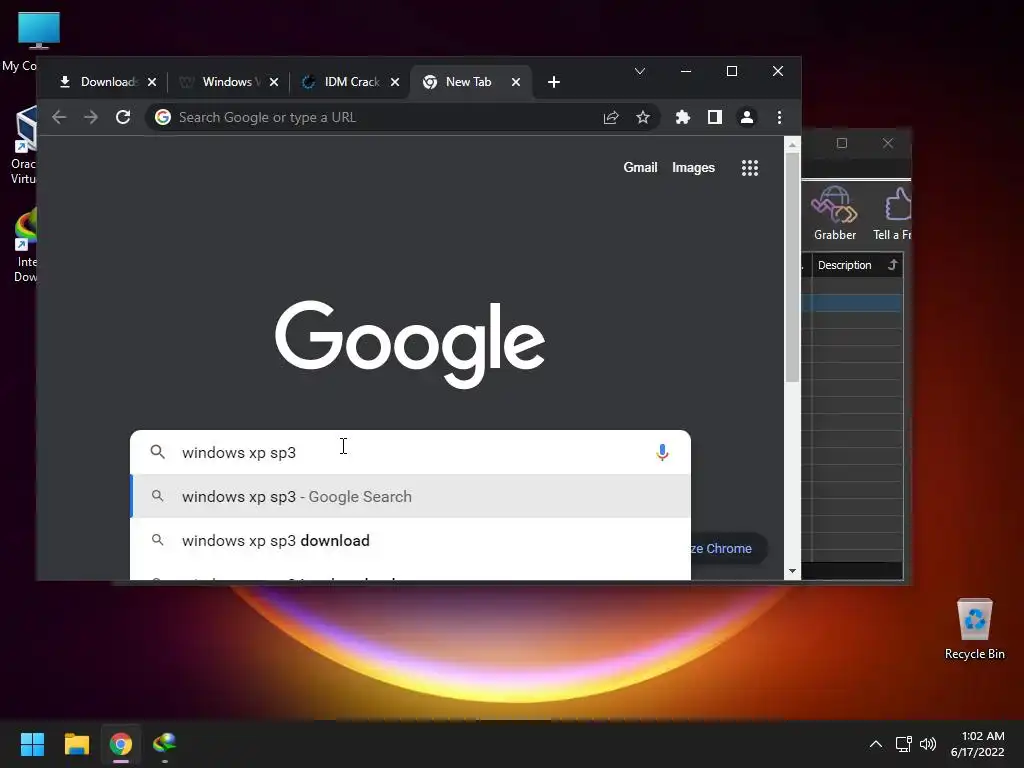Click the Chrome icon on the taskbar
This screenshot has width=1024, height=768.
(x=121, y=744)
